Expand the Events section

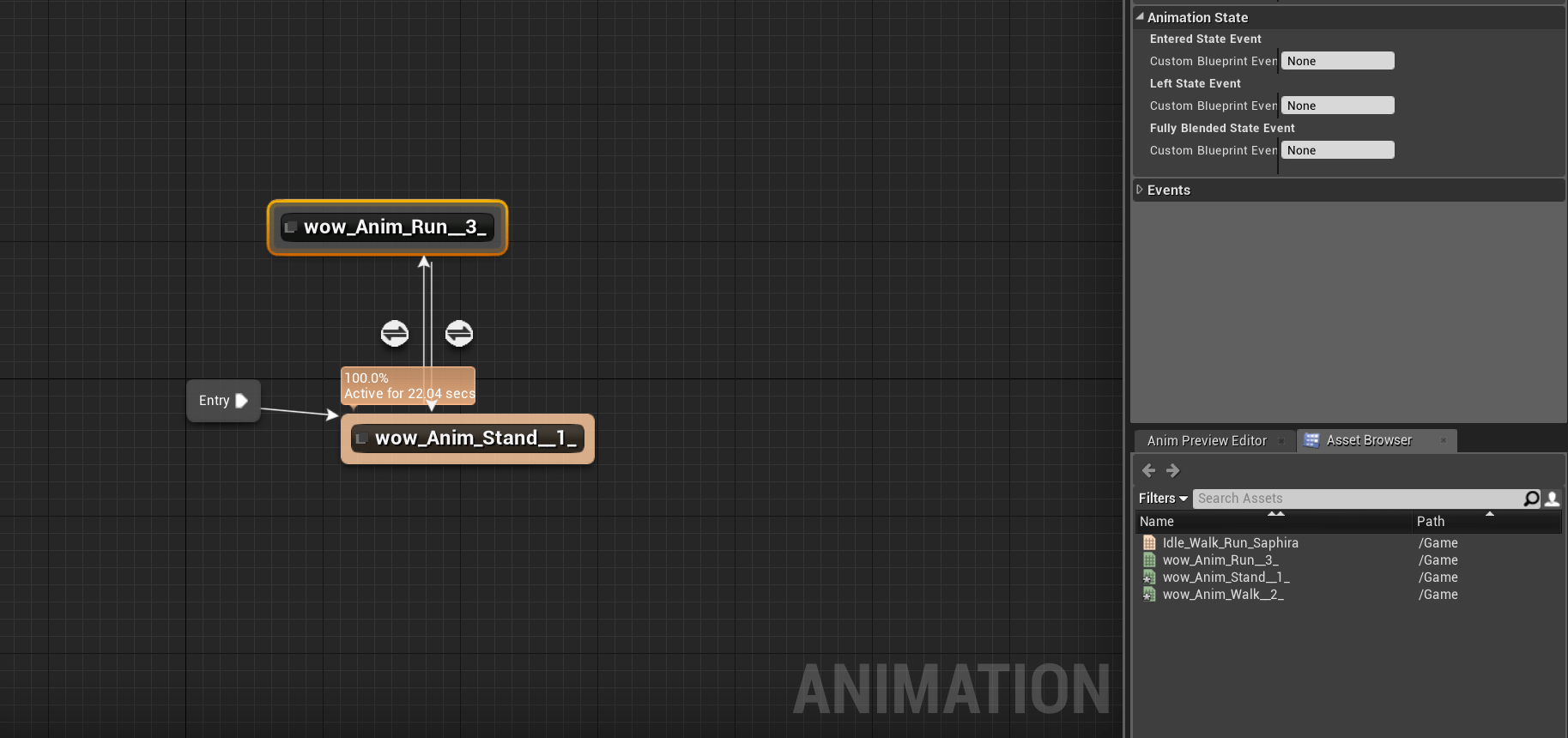click(x=1140, y=190)
